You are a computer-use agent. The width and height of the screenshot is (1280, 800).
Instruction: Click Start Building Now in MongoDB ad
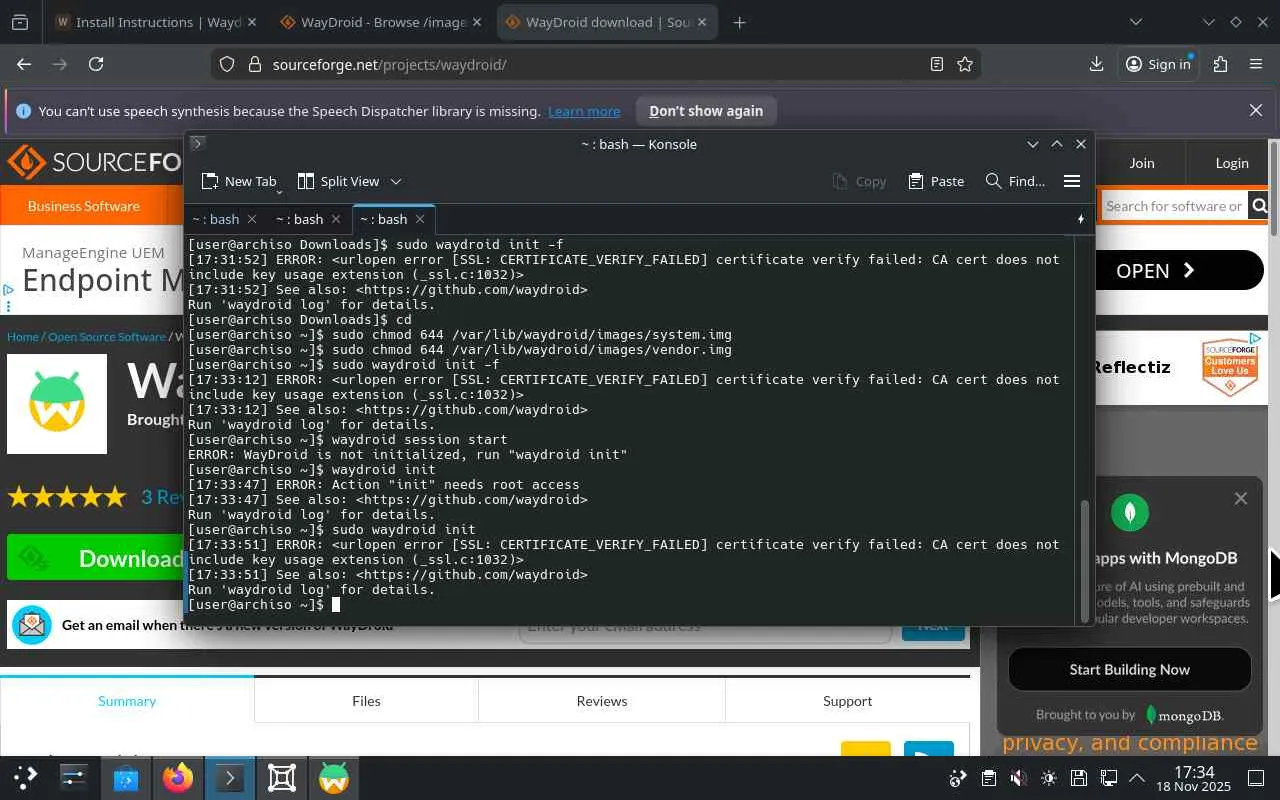[1130, 670]
